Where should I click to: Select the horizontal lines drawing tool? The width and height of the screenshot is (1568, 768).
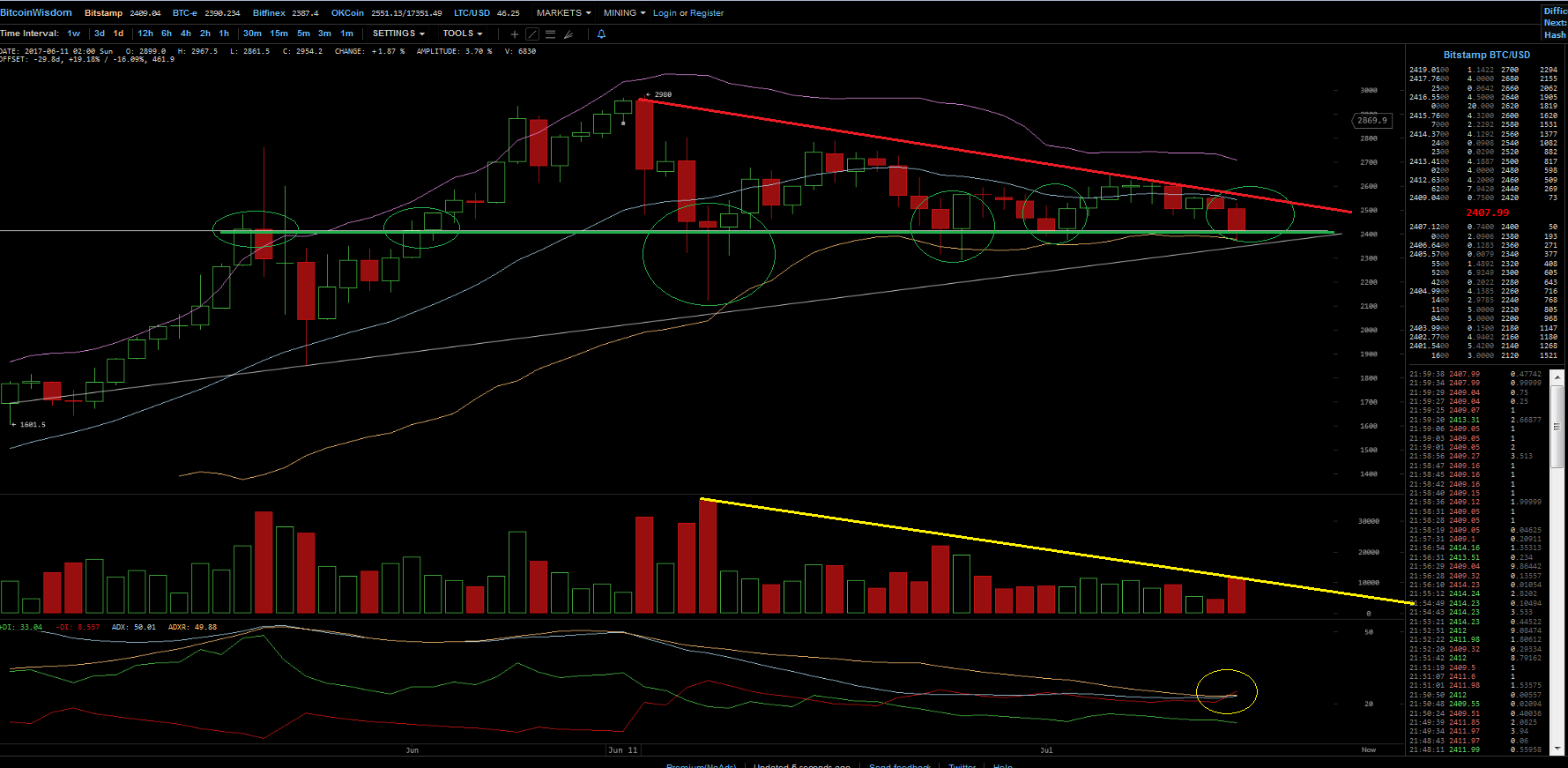(x=550, y=34)
